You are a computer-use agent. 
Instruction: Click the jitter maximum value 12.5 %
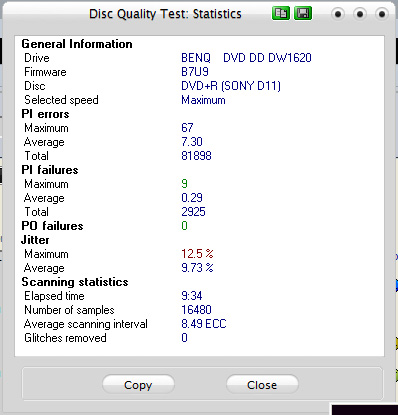point(197,254)
